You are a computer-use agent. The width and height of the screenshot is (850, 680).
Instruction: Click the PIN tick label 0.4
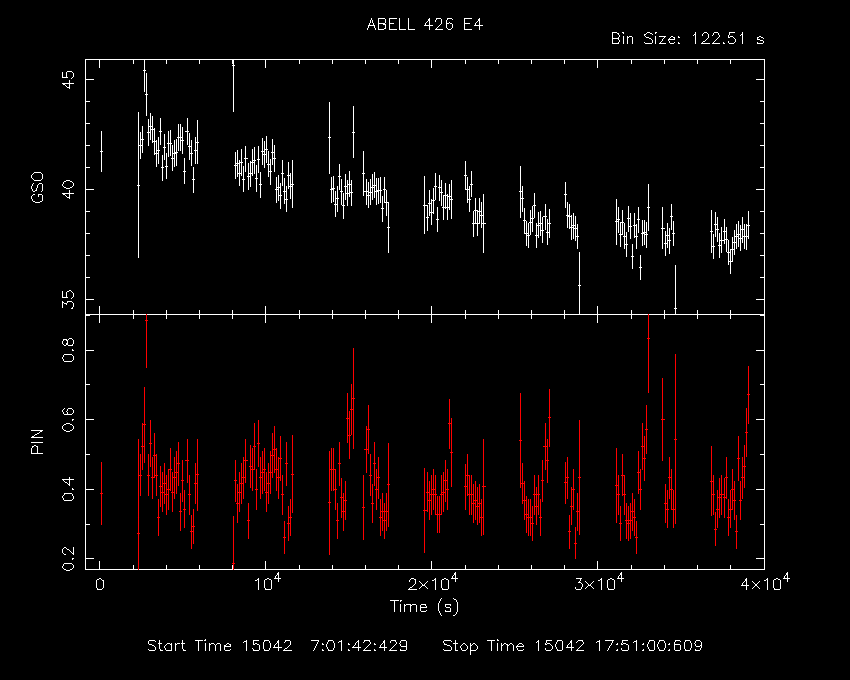pyautogui.click(x=69, y=489)
